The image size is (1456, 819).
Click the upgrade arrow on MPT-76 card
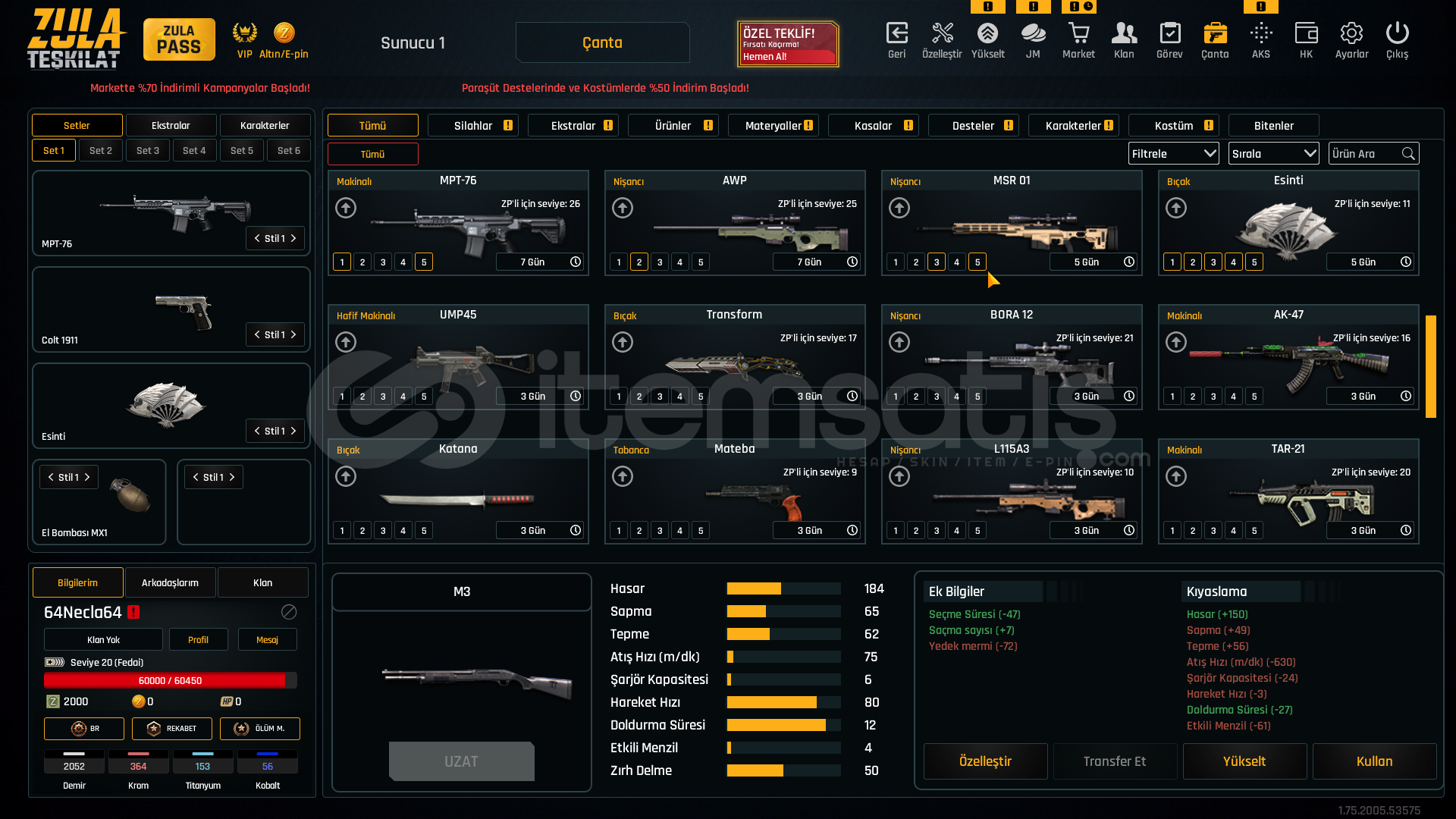346,208
